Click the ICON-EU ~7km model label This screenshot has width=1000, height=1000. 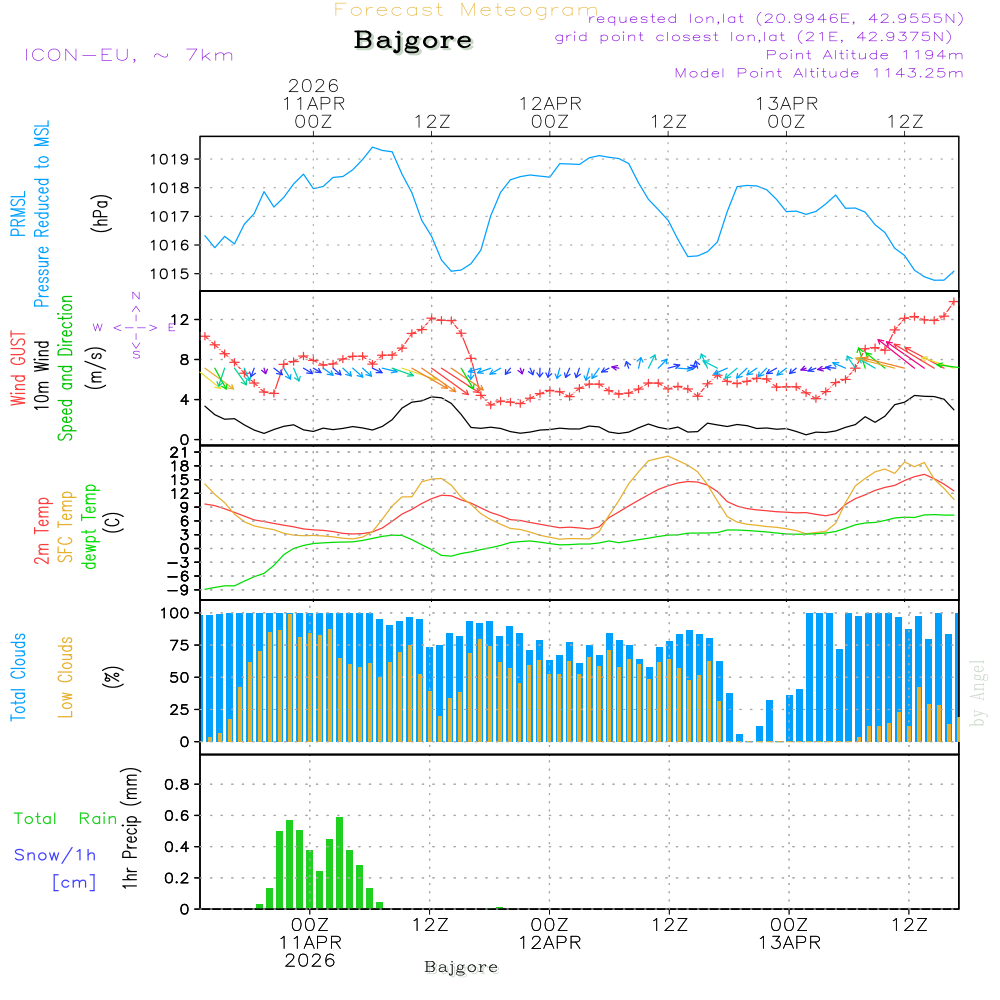(128, 55)
